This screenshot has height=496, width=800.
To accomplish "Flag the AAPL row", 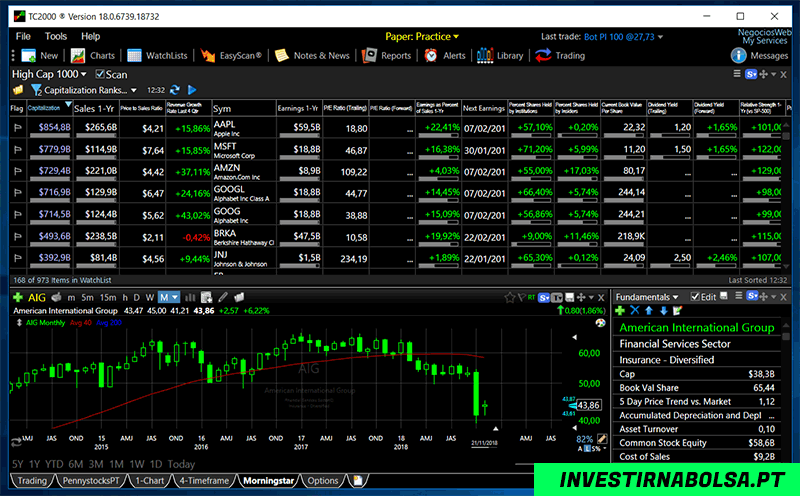I will coord(18,128).
